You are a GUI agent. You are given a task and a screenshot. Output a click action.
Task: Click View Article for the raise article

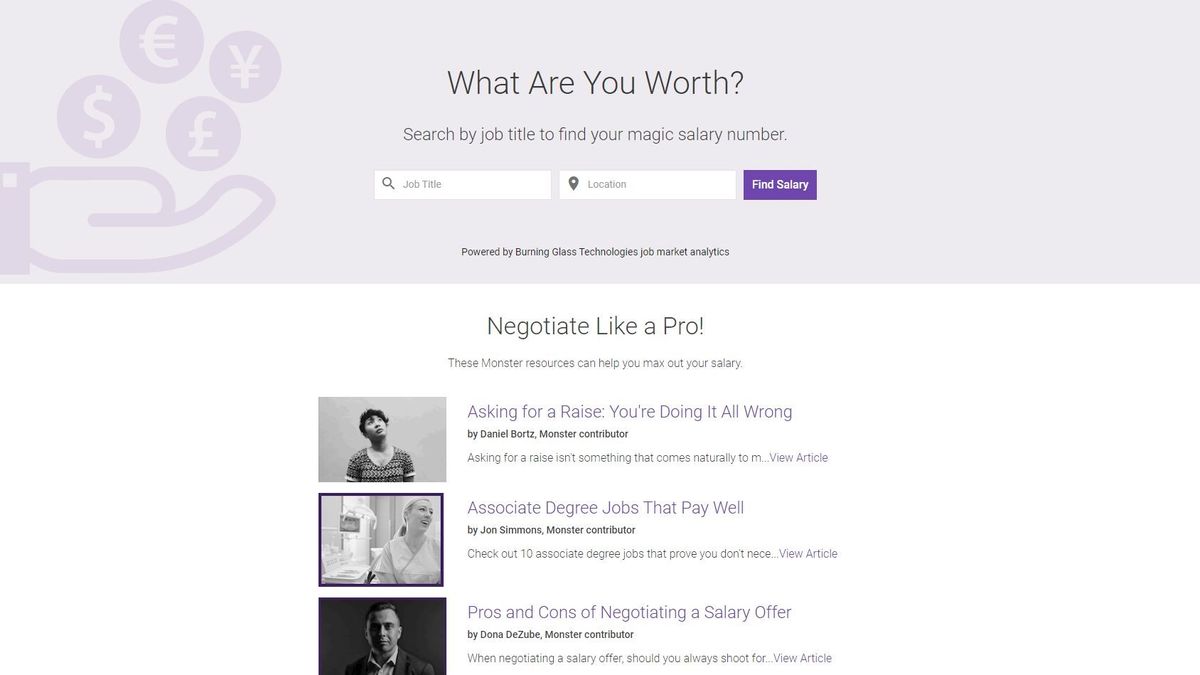(800, 457)
